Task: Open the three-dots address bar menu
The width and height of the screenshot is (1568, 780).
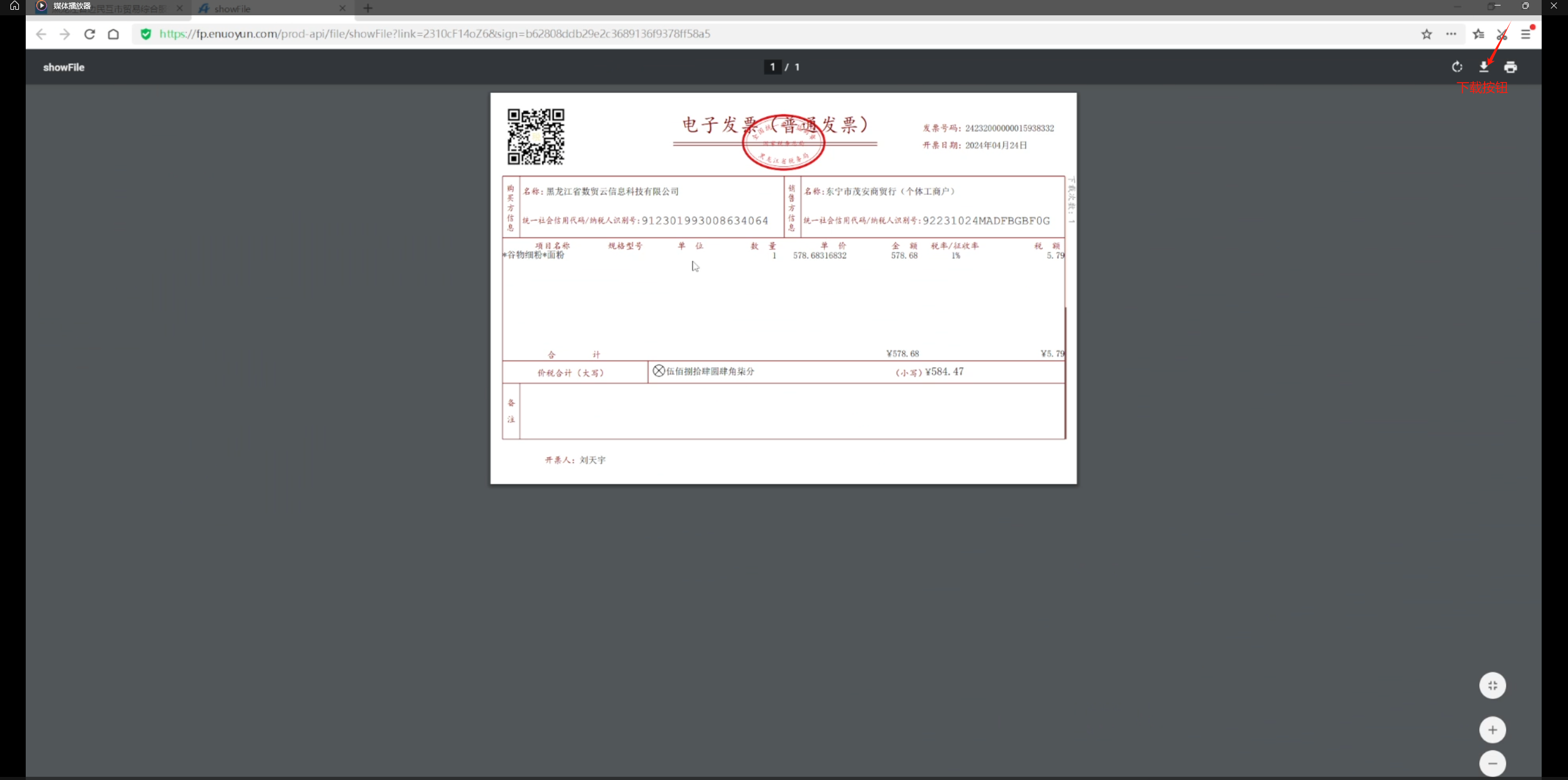Action: click(1451, 34)
